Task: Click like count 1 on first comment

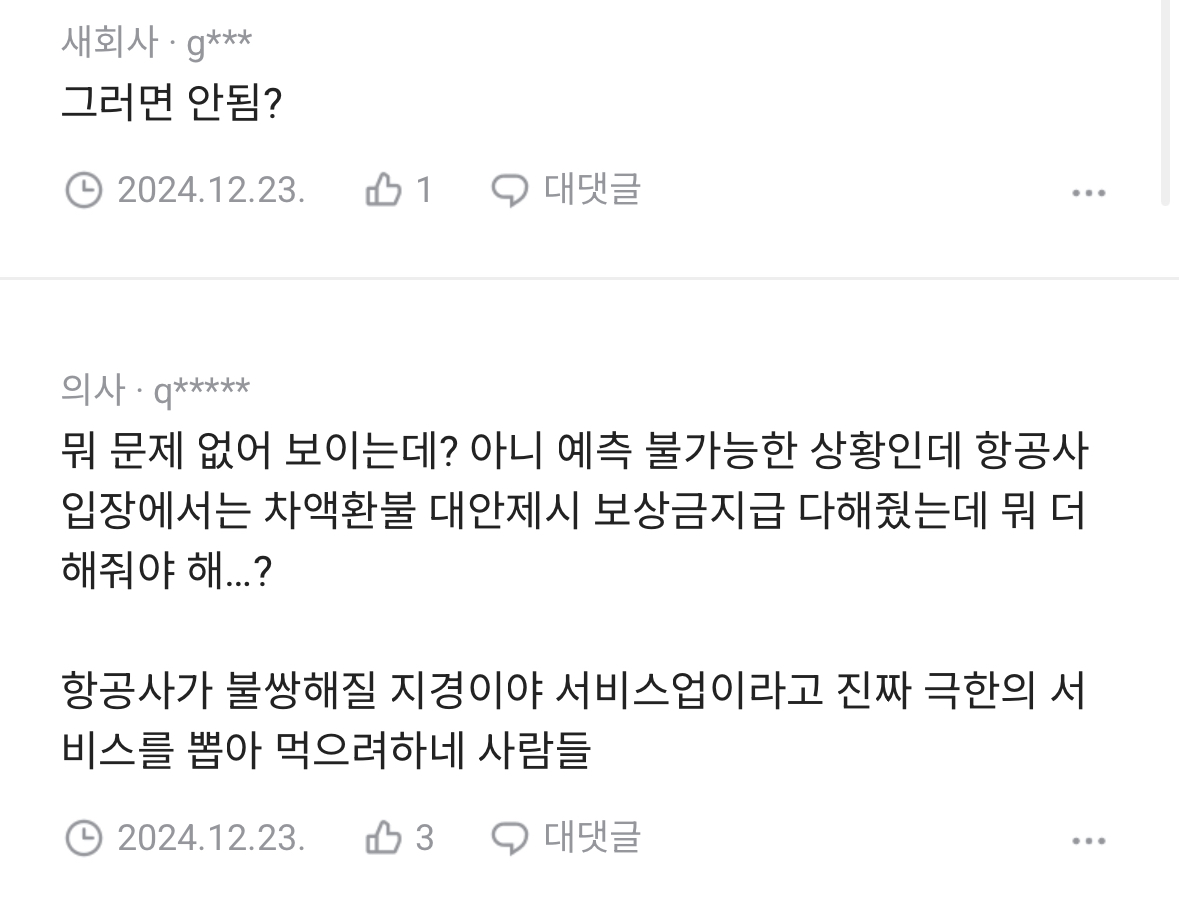Action: [423, 189]
